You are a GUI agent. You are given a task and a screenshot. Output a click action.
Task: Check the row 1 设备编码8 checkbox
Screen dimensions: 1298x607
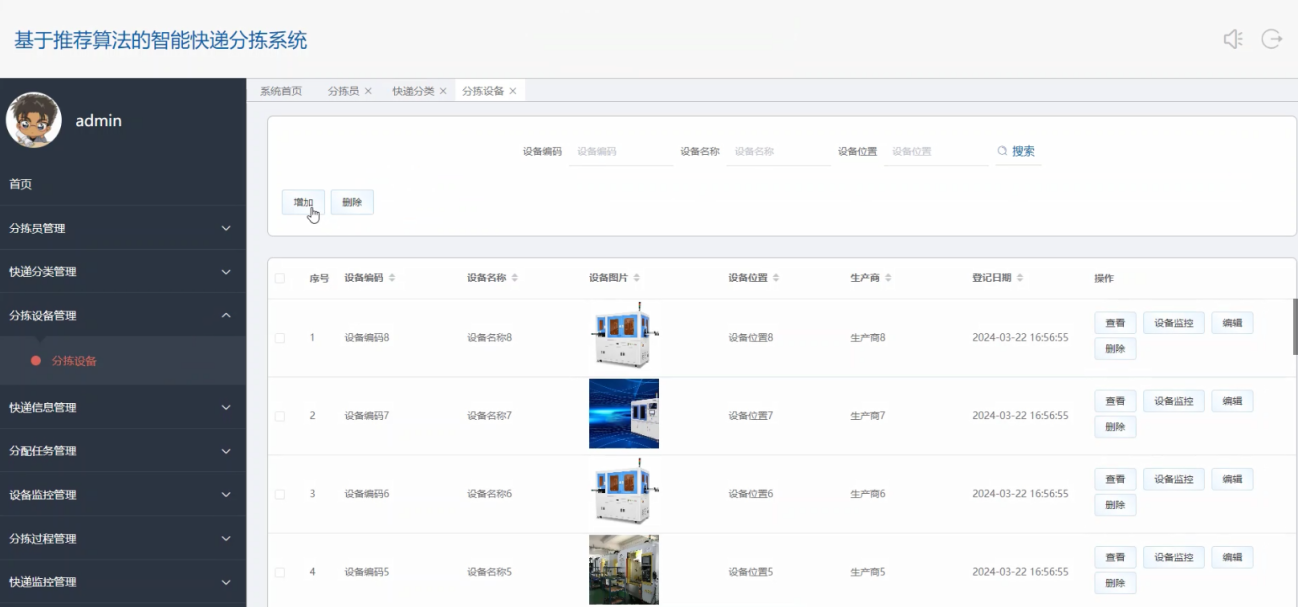[280, 338]
